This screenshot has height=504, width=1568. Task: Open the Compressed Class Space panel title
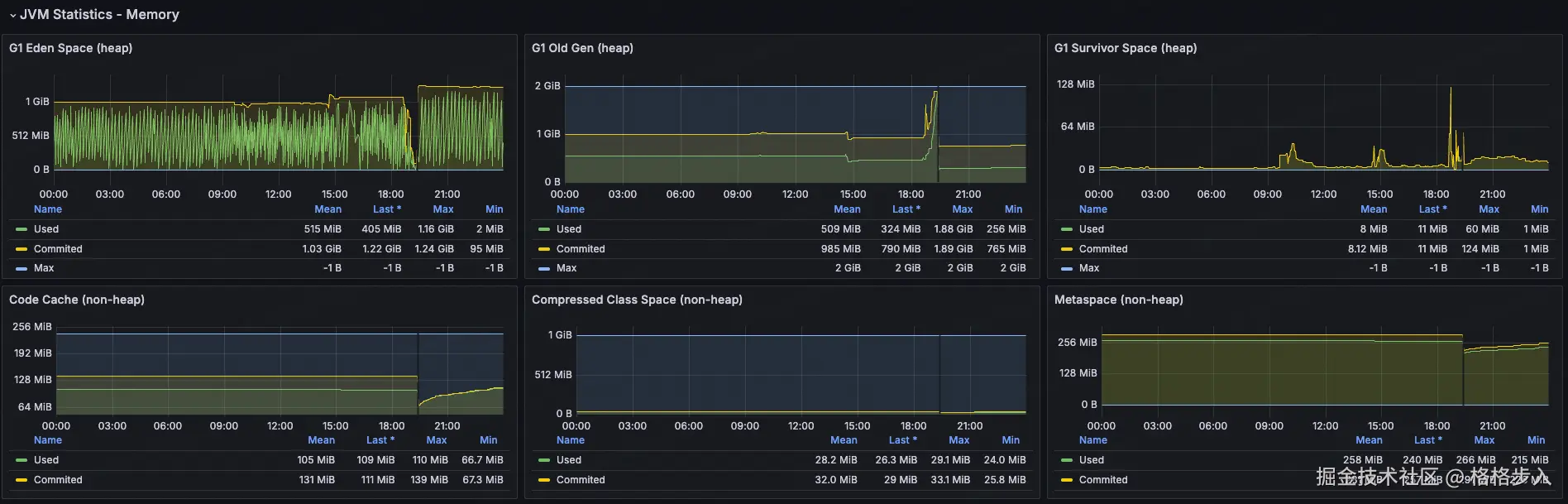tap(637, 300)
